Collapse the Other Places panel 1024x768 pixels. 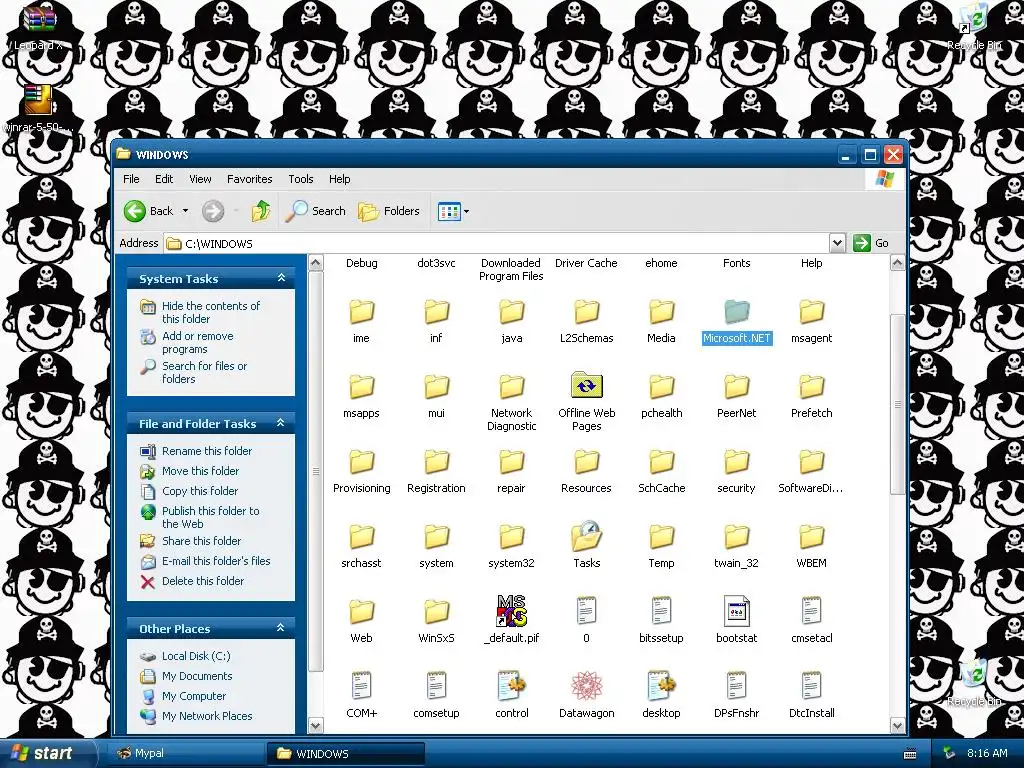pyautogui.click(x=281, y=628)
